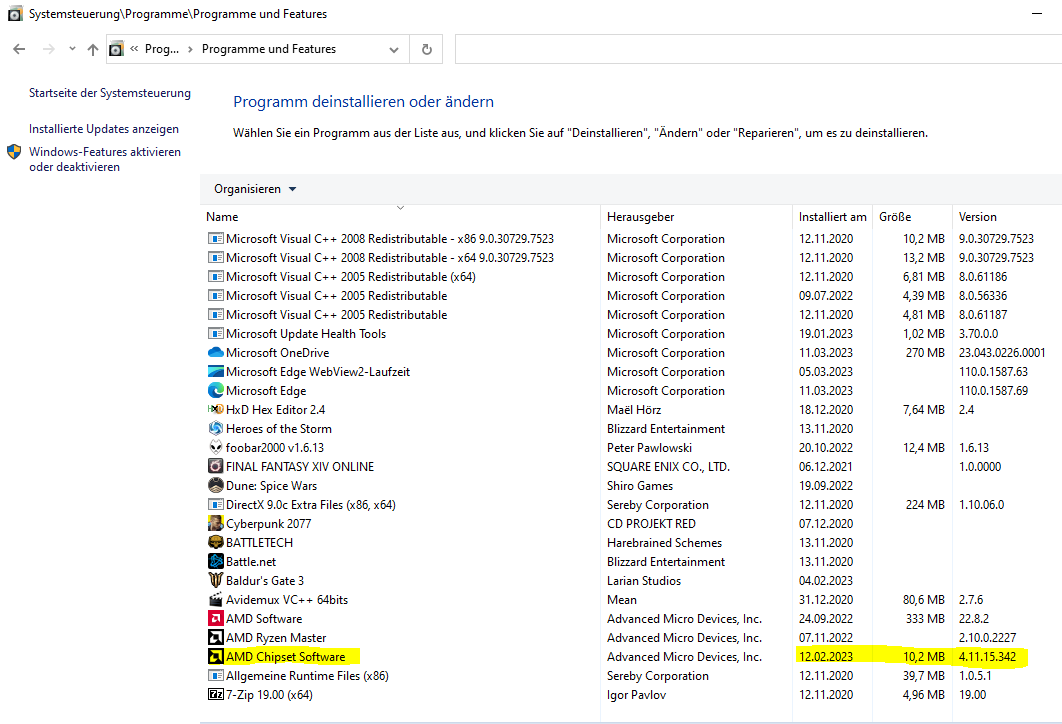Viewport: 1062px width, 724px height.
Task: Click the BATTLETECH icon
Action: 215,542
